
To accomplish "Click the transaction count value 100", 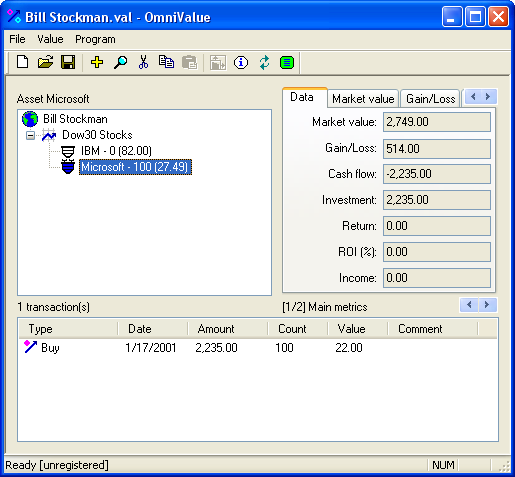I will tap(284, 348).
